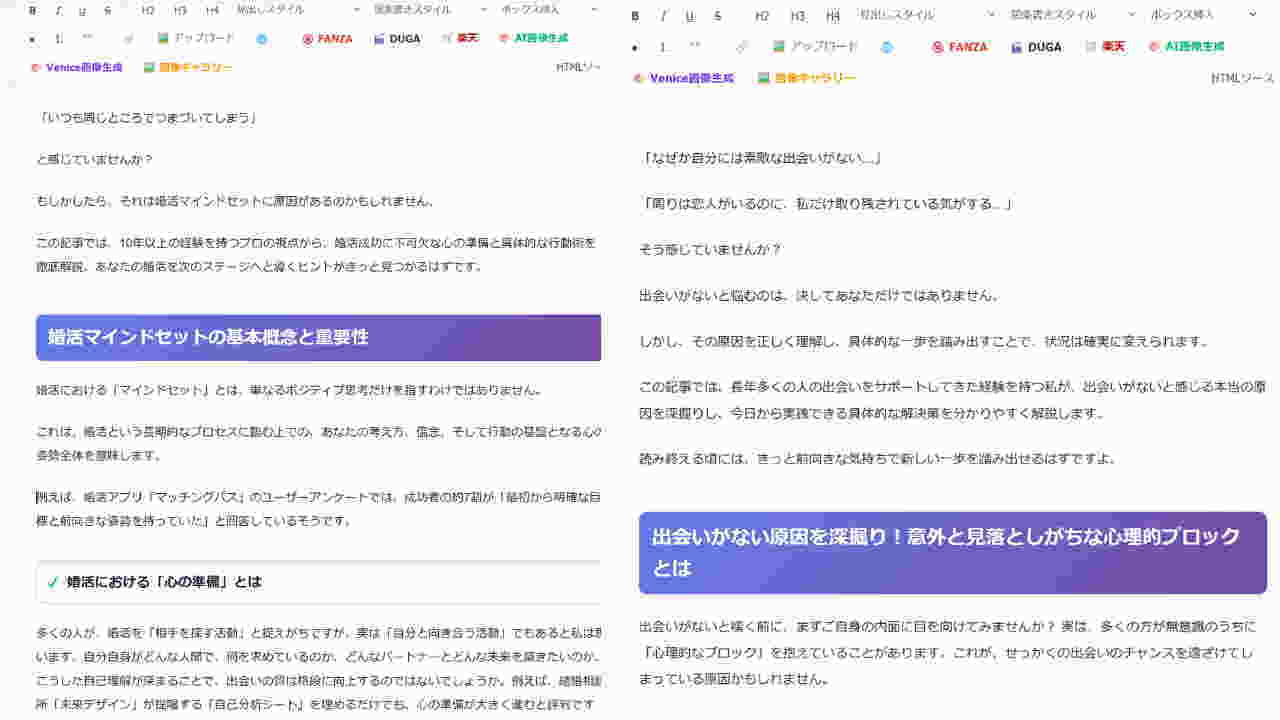Image resolution: width=1280 pixels, height=720 pixels.
Task: Toggle underline in the left editor toolbar
Action: (x=82, y=11)
